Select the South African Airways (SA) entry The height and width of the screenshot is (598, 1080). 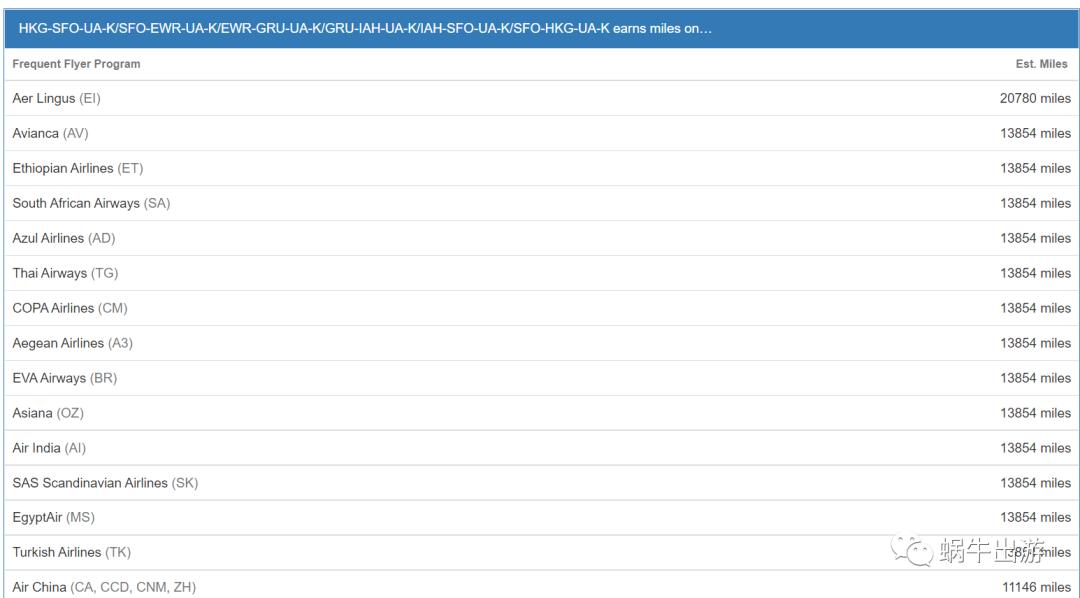click(x=91, y=203)
